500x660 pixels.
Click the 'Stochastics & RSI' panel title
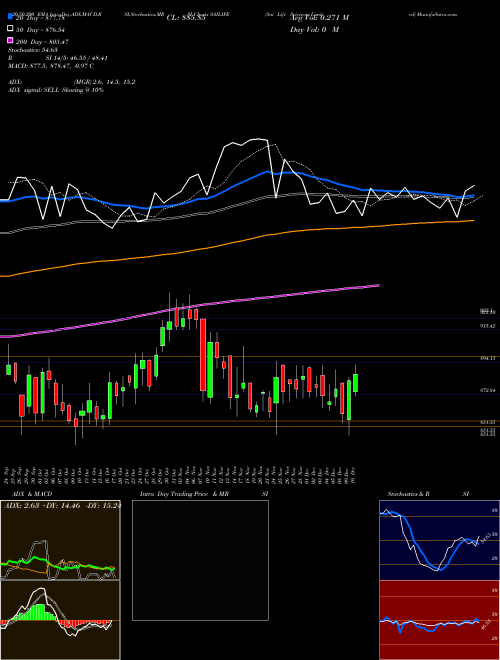(428, 494)
